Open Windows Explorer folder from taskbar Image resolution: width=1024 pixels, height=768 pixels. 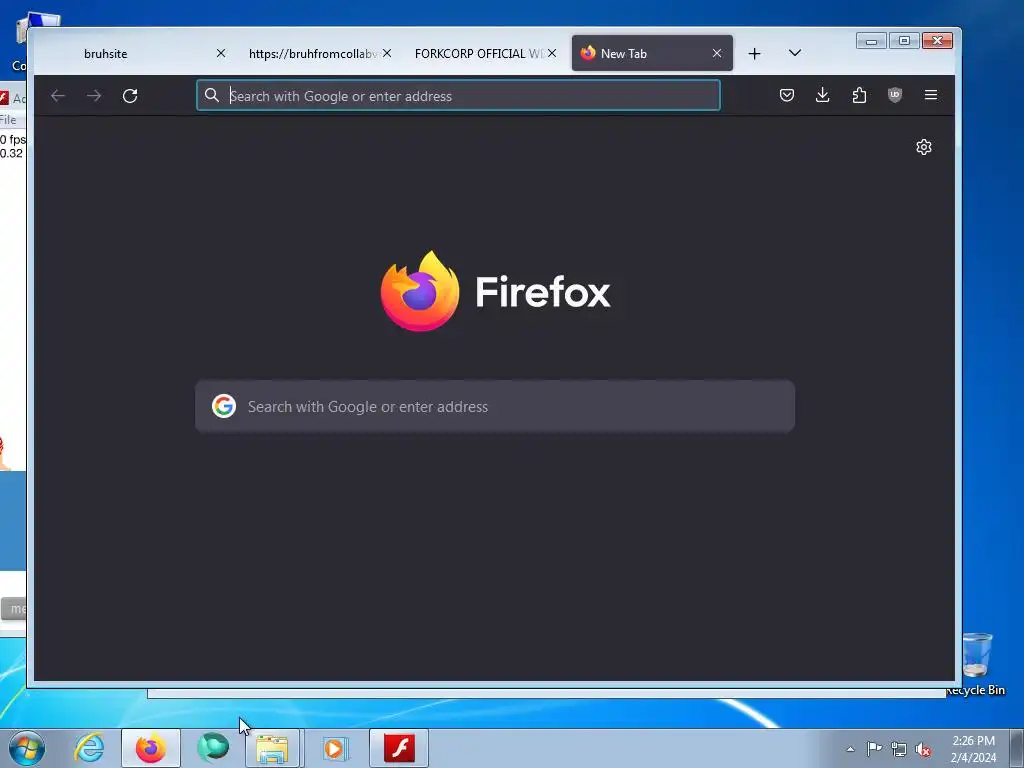(273, 748)
